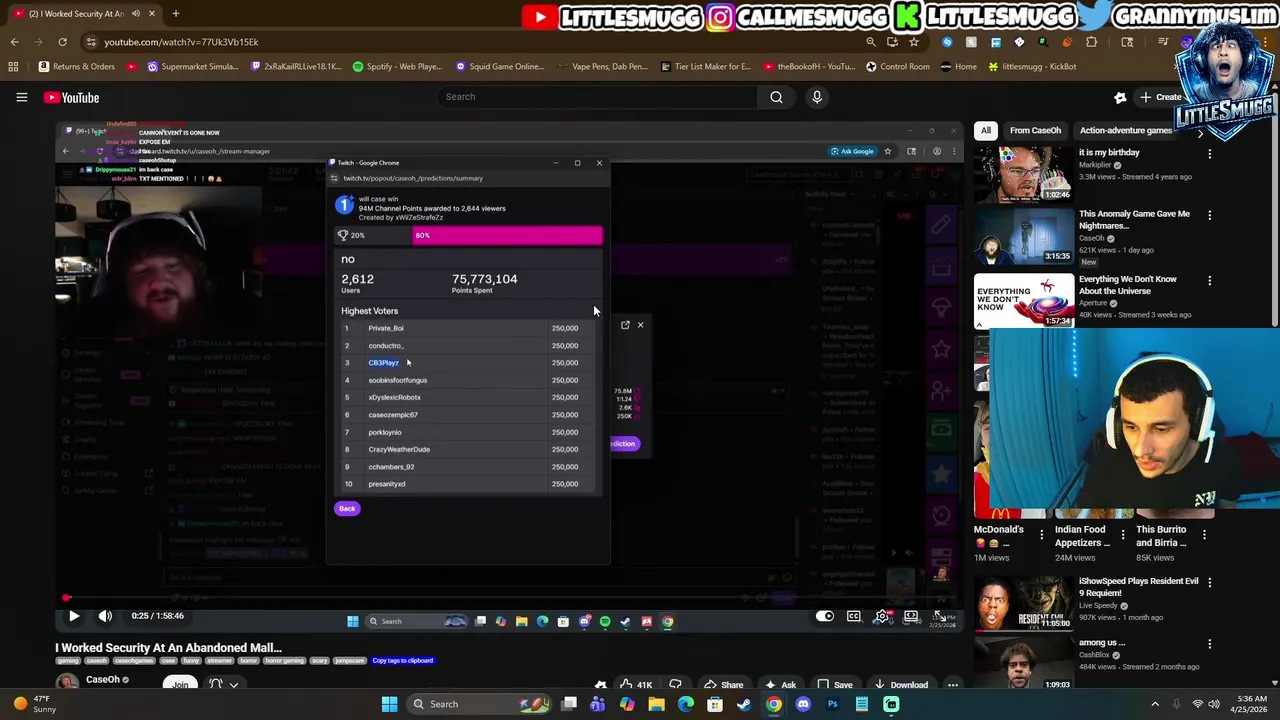Enter fullscreen from the player controls

[940, 616]
